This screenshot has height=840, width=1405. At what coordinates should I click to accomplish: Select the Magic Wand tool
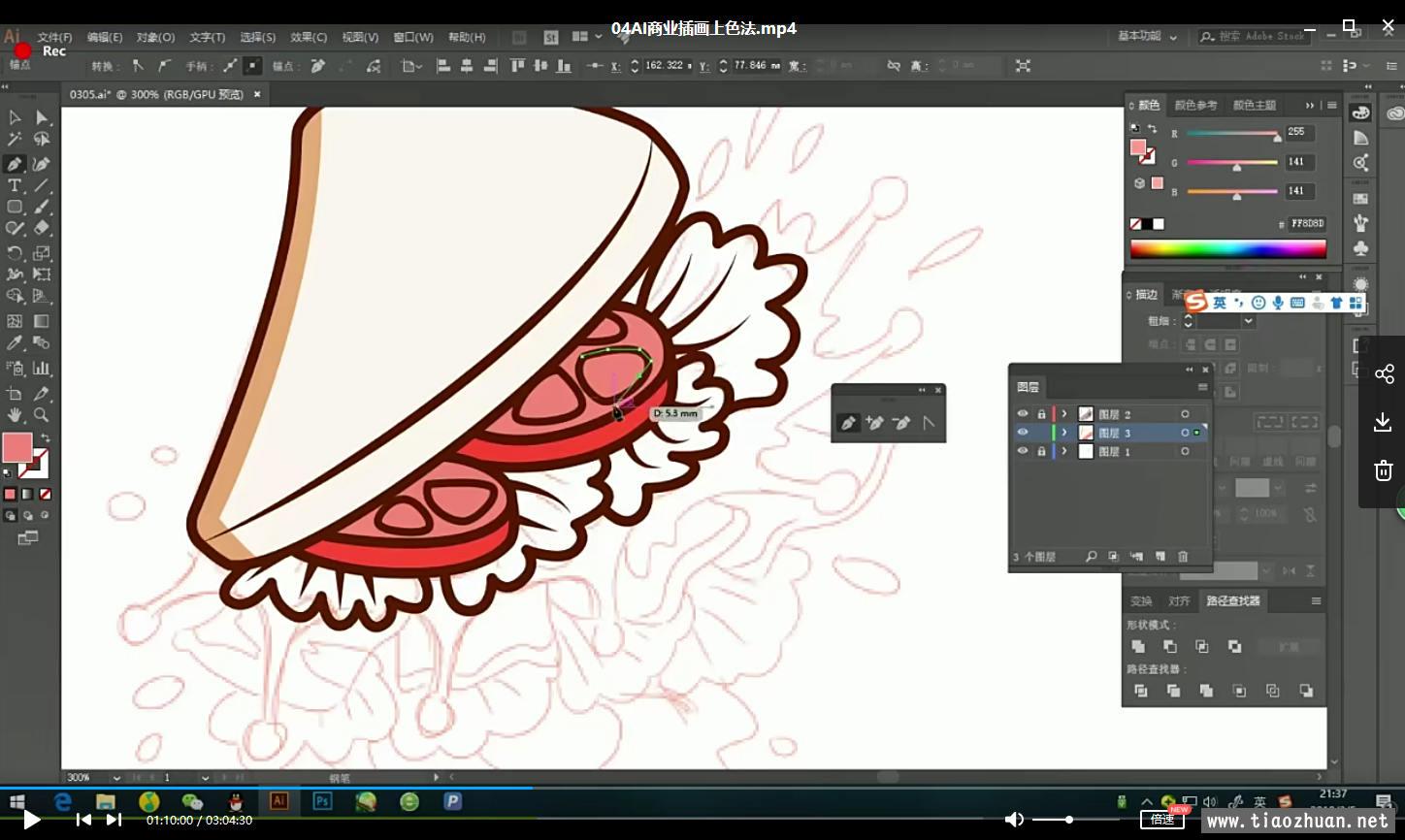(x=16, y=140)
